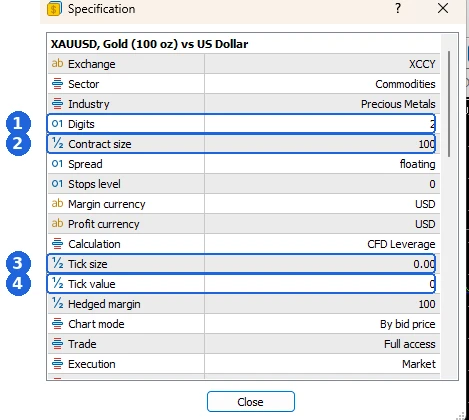Select the Trade label
The width and height of the screenshot is (469, 420).
(82, 344)
